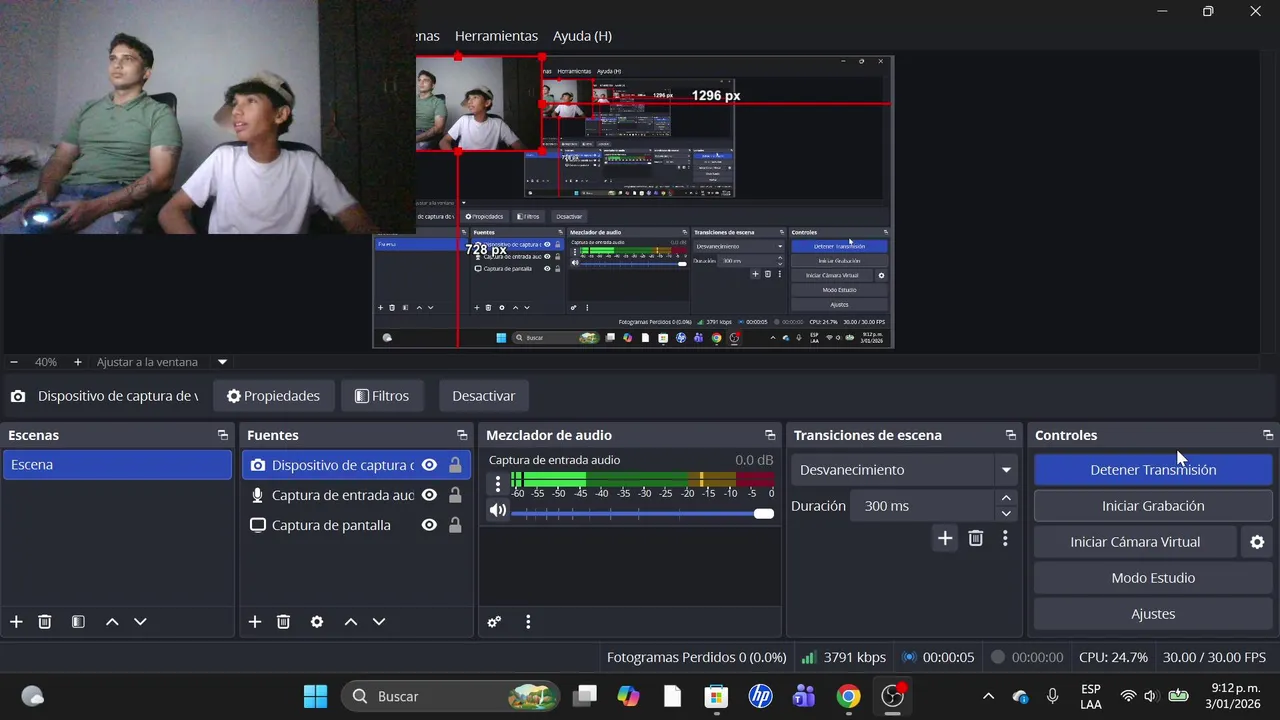Click 9:12 p.m. clock in tray
The height and width of the screenshot is (720, 1280).
[x=1236, y=688]
